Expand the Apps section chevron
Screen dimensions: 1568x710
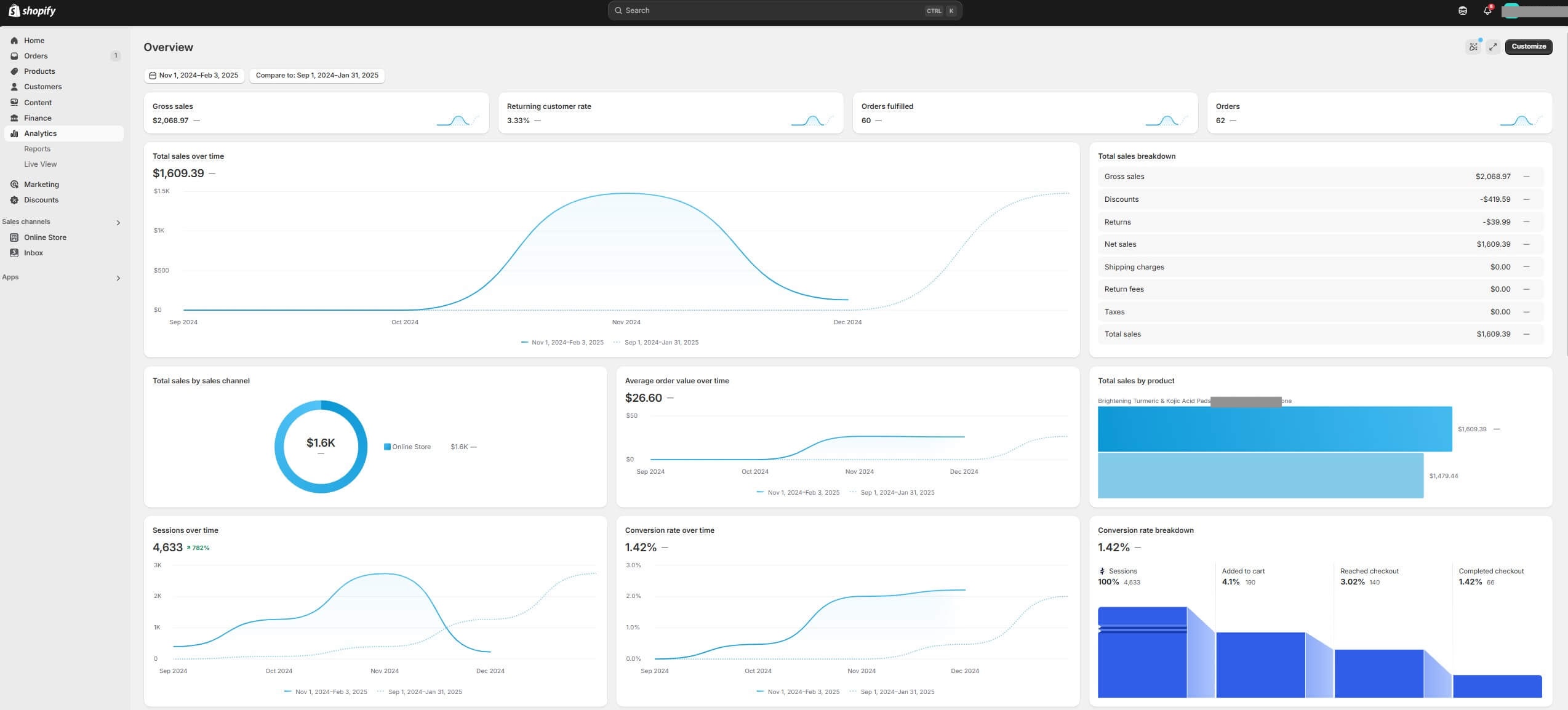(118, 278)
